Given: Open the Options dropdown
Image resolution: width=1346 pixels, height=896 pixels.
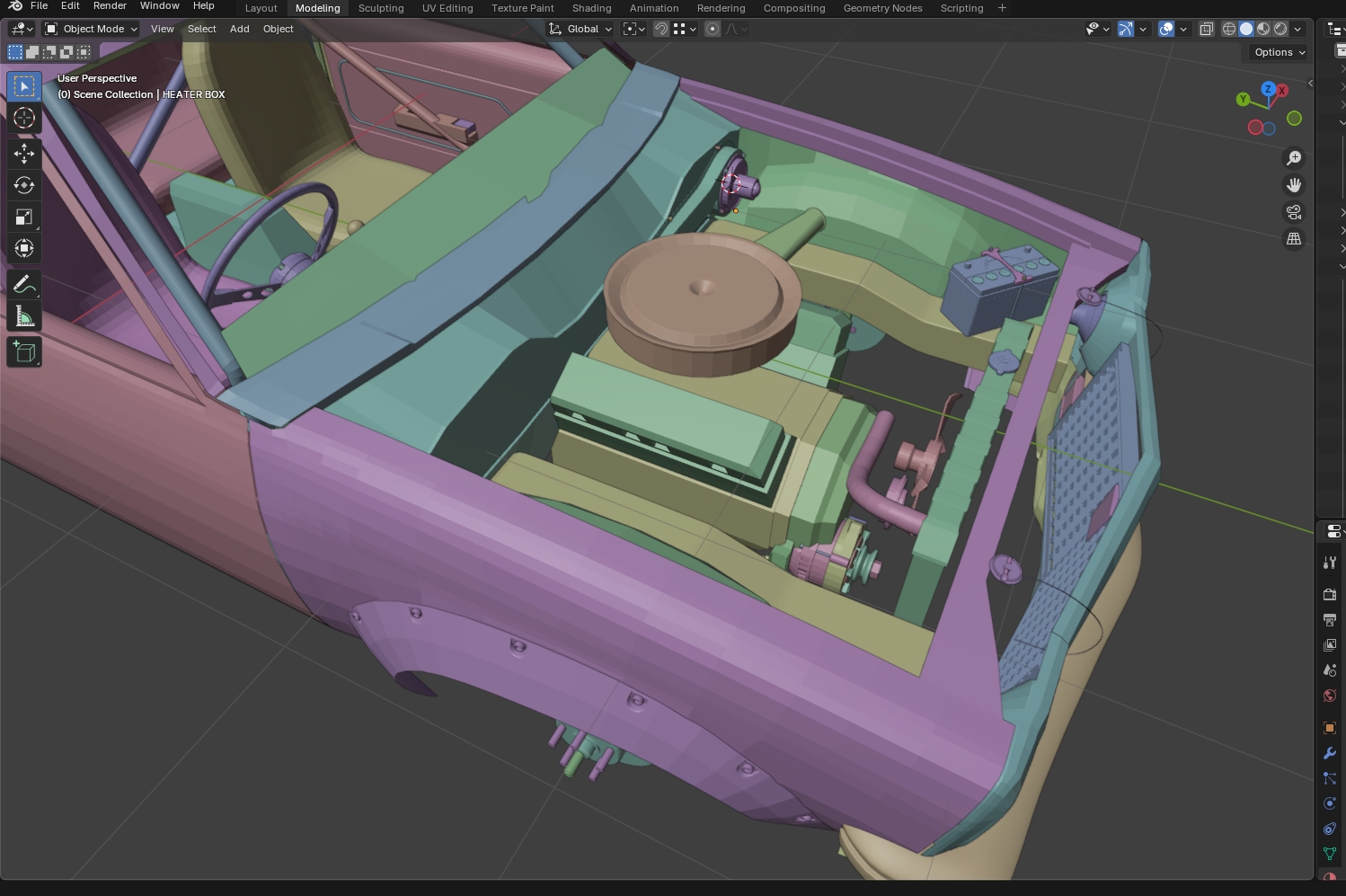Looking at the screenshot, I should (1279, 52).
